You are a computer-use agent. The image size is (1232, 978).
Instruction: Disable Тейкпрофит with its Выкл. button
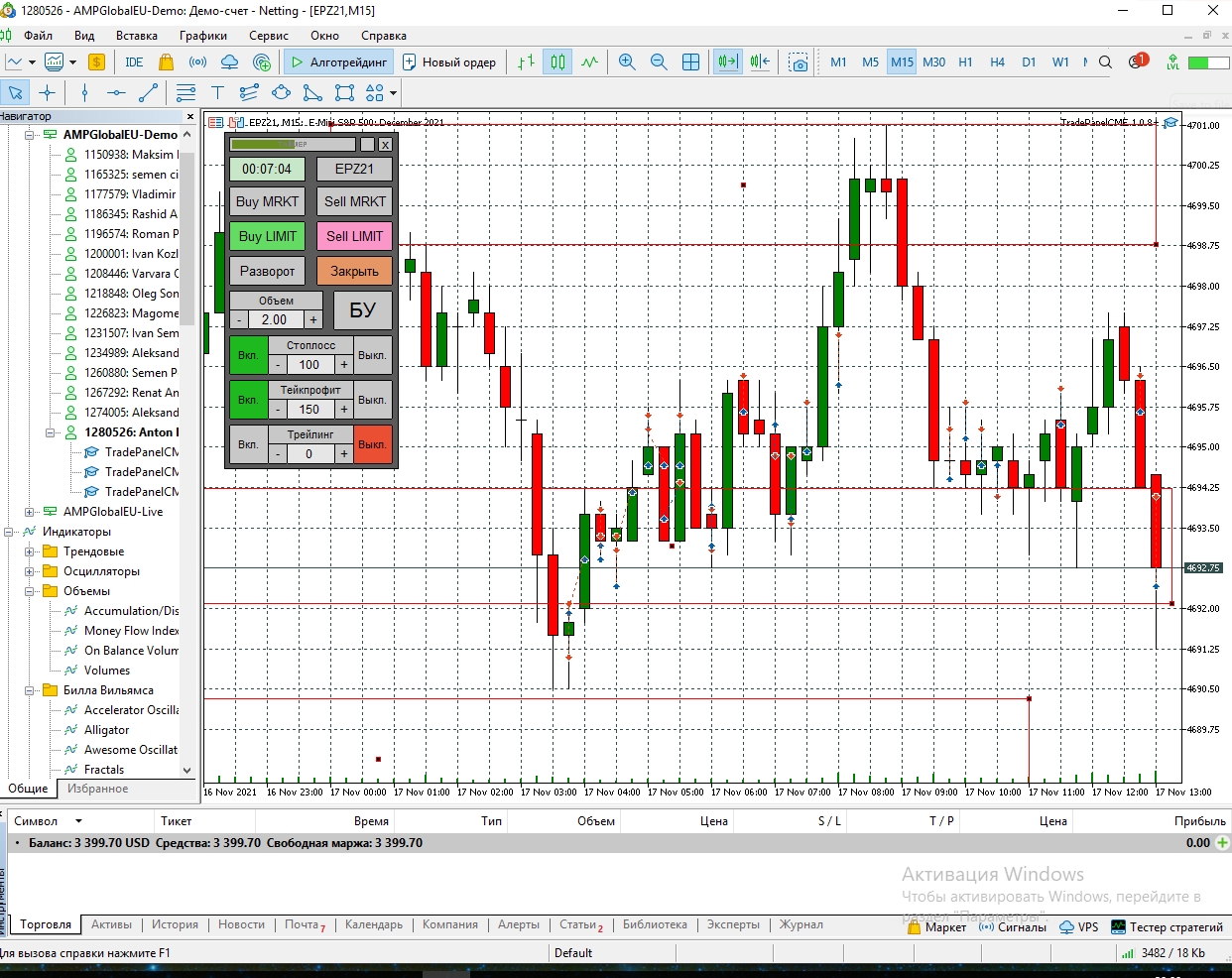coord(372,400)
